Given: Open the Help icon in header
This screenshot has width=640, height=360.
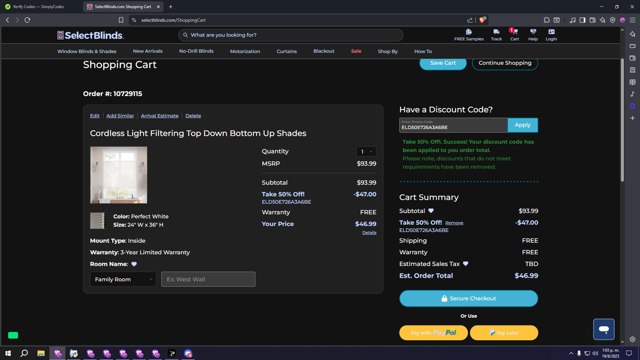Looking at the screenshot, I should click(533, 35).
